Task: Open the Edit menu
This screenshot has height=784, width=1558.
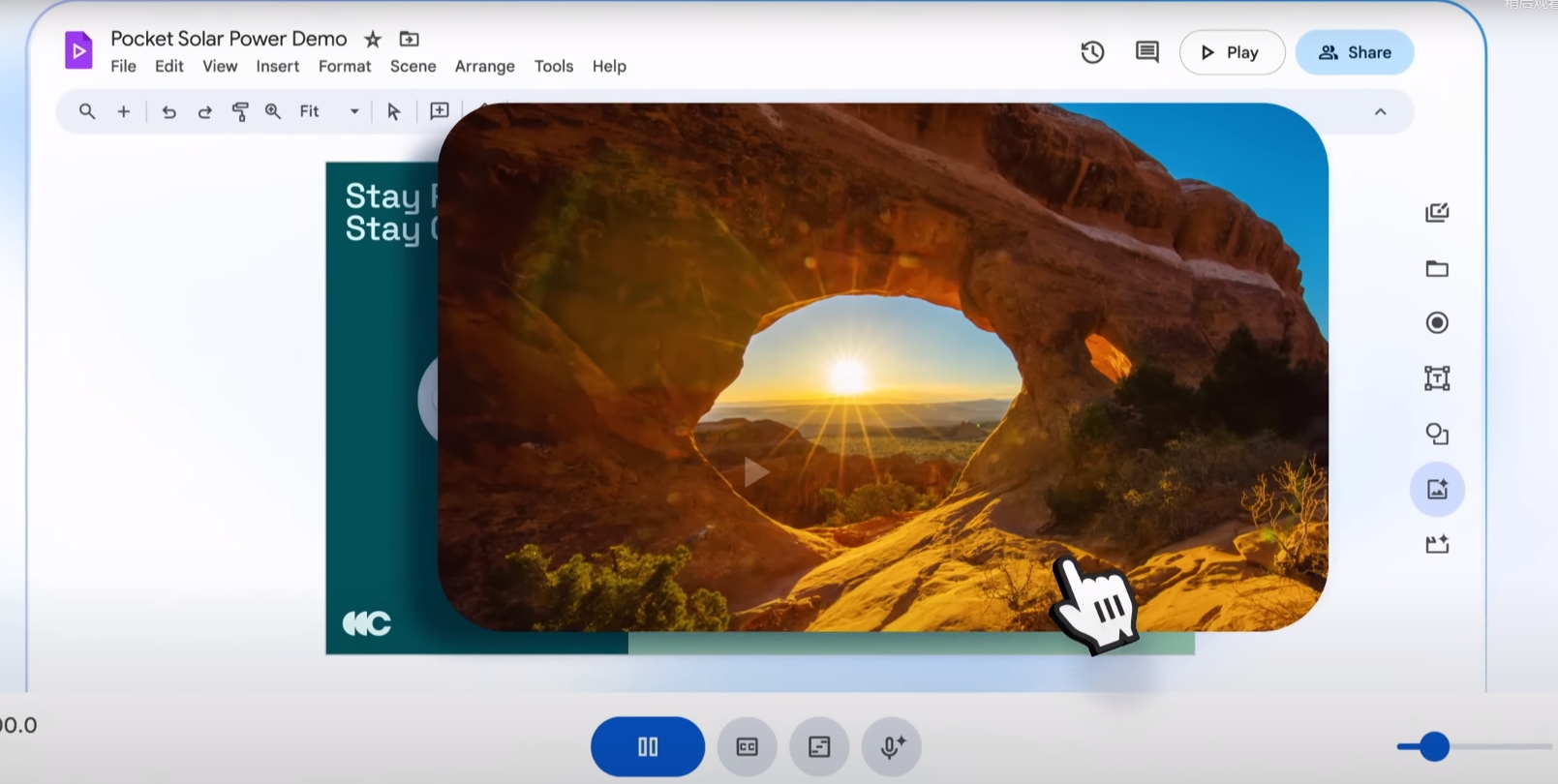Action: point(168,66)
